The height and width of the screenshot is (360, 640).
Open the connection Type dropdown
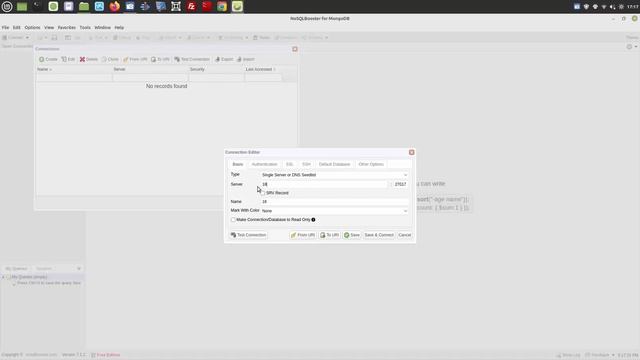click(x=334, y=175)
